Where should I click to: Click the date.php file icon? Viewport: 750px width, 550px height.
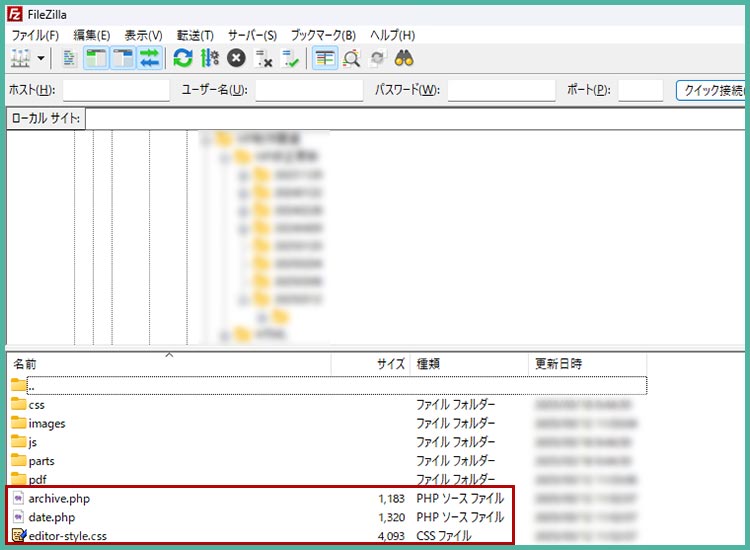tap(18, 517)
